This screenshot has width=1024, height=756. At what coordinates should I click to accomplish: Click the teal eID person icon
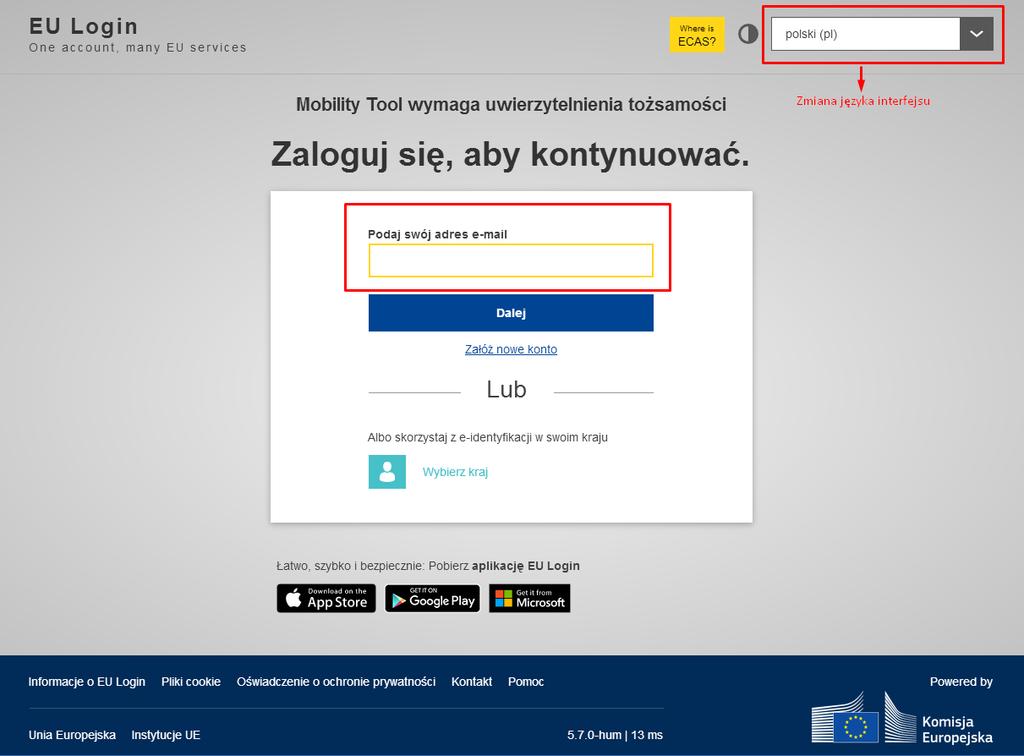click(x=387, y=471)
